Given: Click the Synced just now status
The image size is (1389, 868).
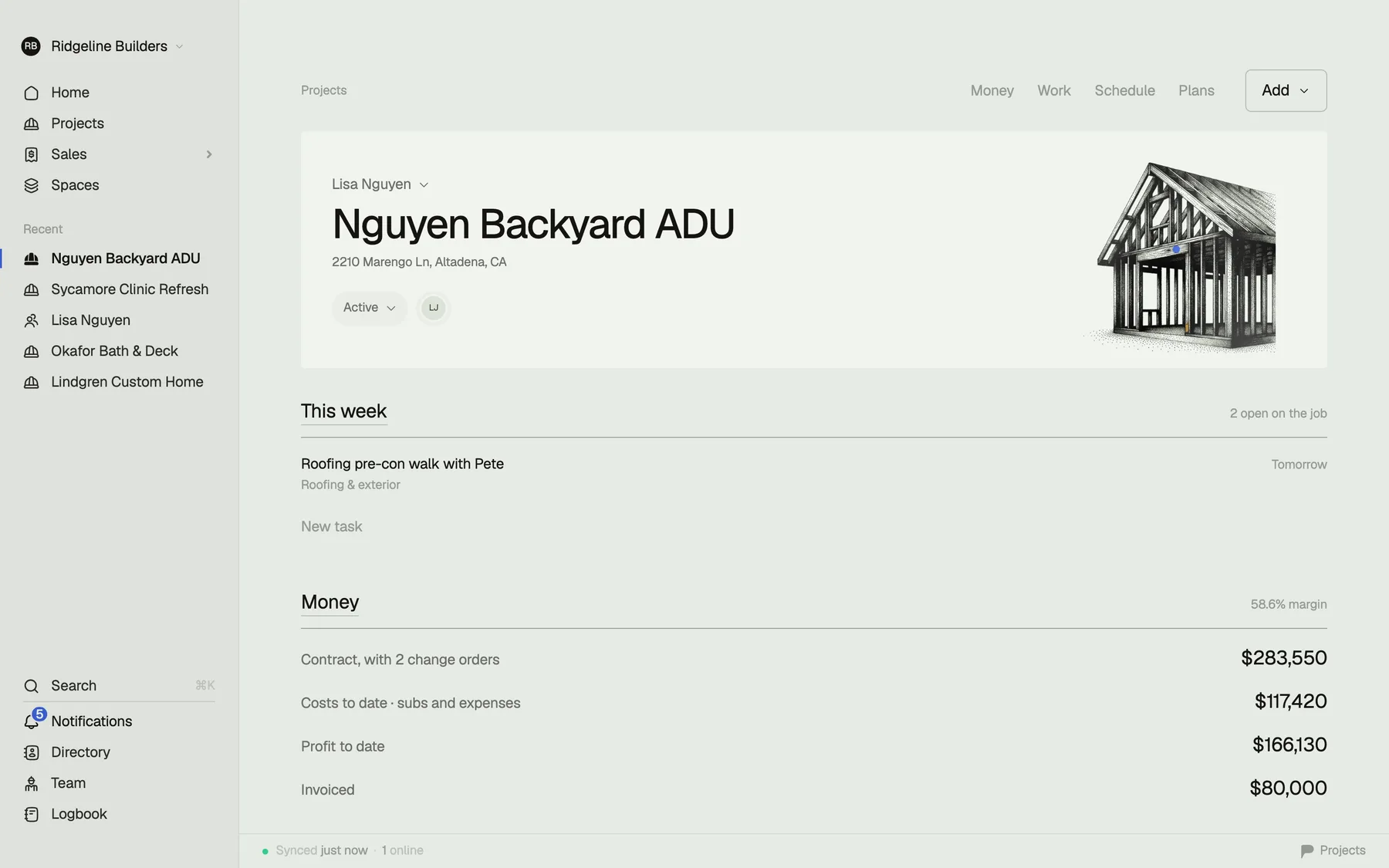Looking at the screenshot, I should click(x=321, y=850).
